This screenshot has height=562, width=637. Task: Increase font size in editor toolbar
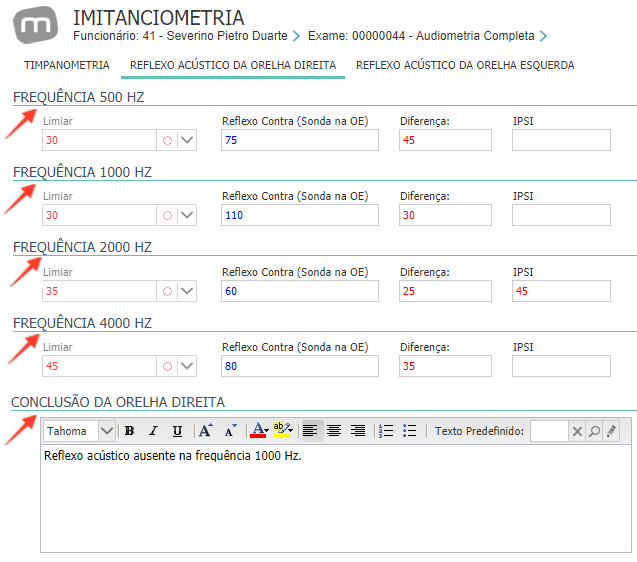[x=206, y=431]
